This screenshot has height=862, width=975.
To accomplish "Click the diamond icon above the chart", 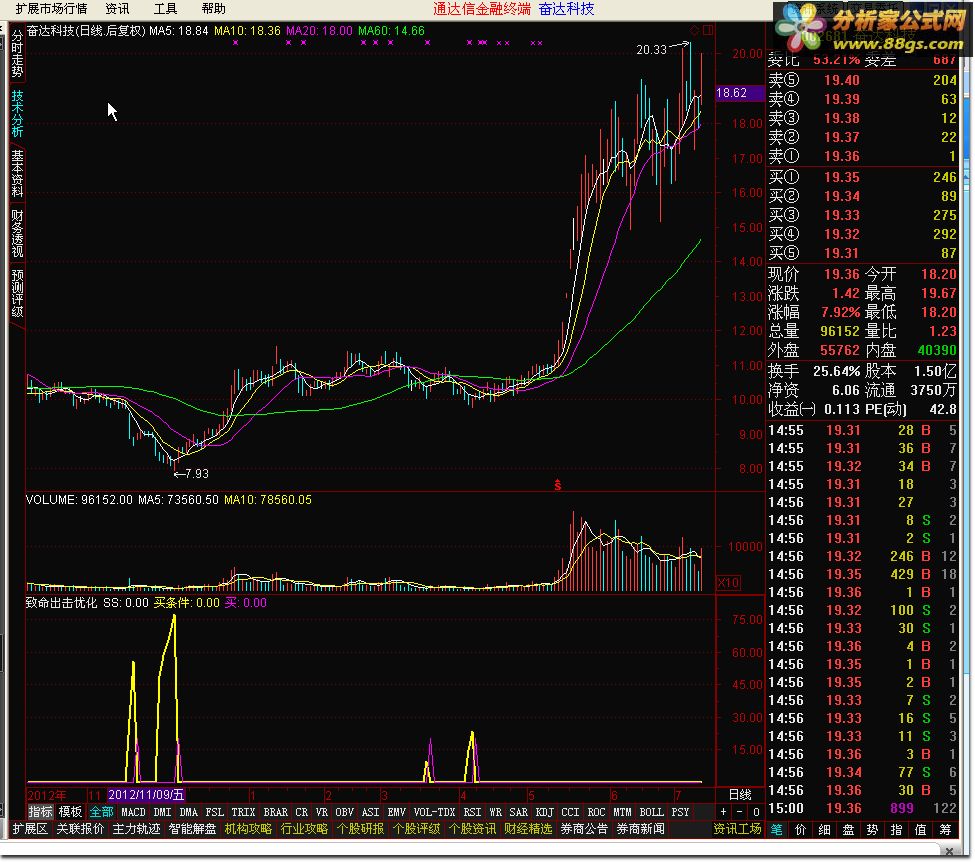I will (695, 30).
